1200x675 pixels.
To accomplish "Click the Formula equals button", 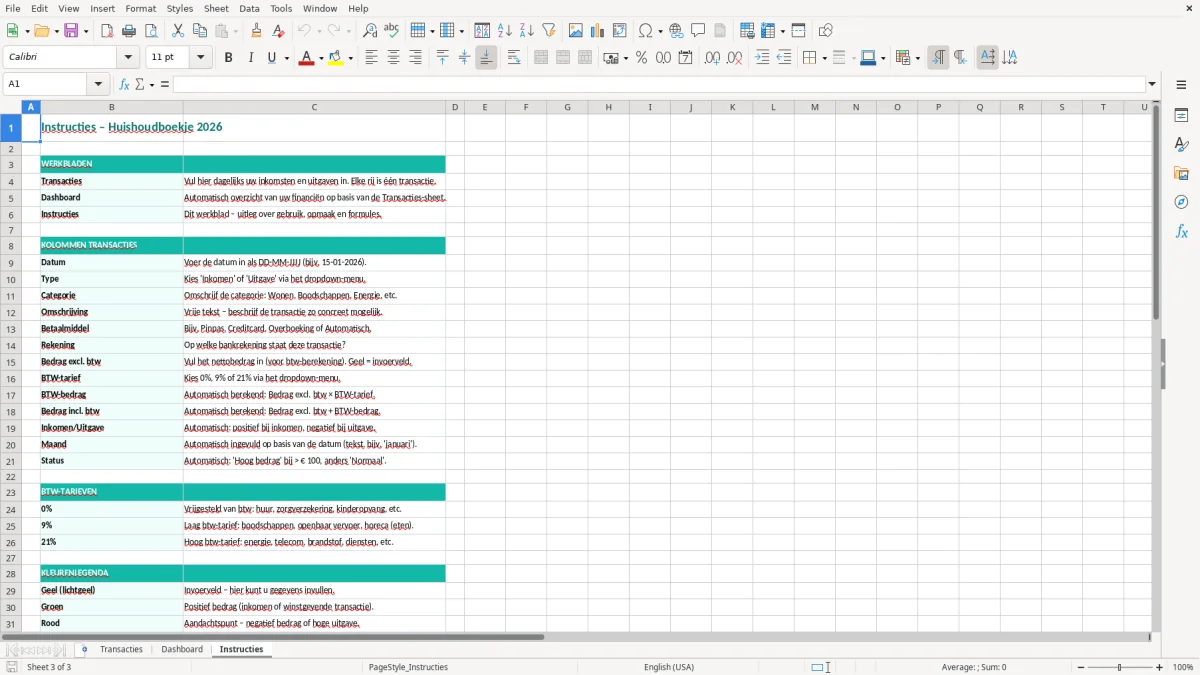I will point(165,84).
